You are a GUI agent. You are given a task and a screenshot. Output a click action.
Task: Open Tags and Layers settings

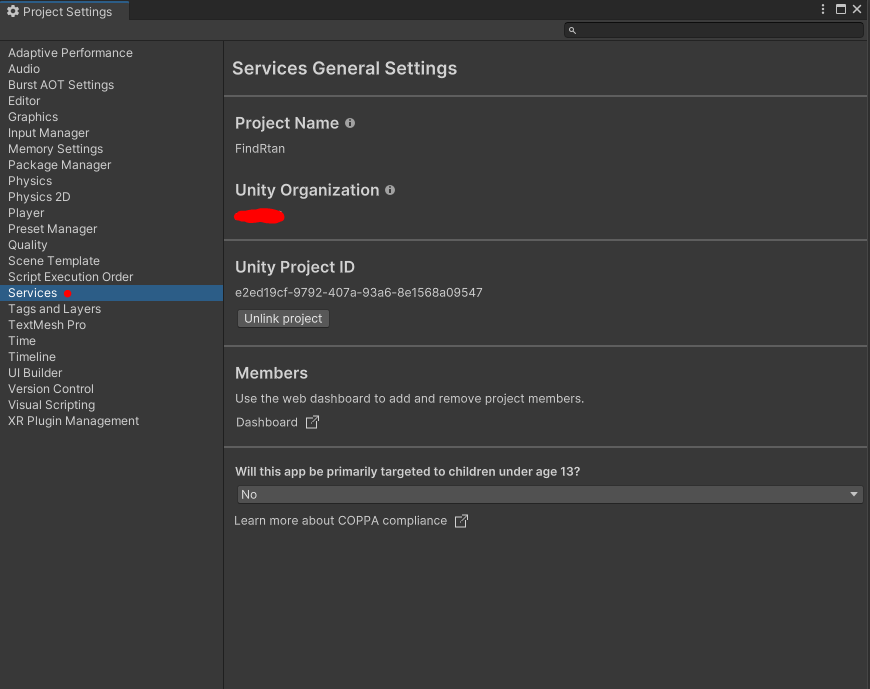(54, 309)
